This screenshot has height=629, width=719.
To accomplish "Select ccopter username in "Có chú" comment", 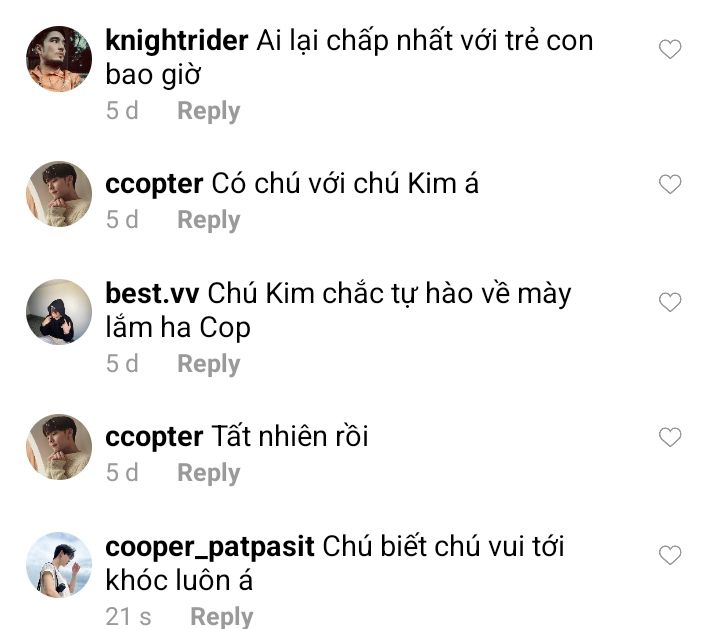I will [154, 184].
